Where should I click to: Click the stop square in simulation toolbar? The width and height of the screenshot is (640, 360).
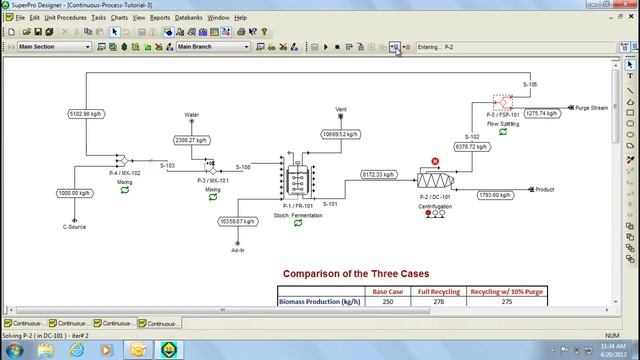(337, 47)
